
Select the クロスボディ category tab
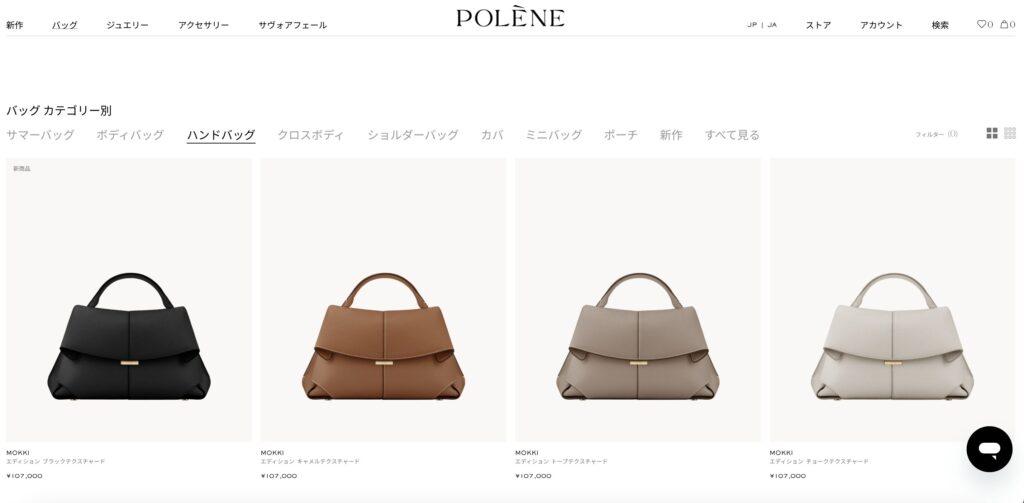310,135
